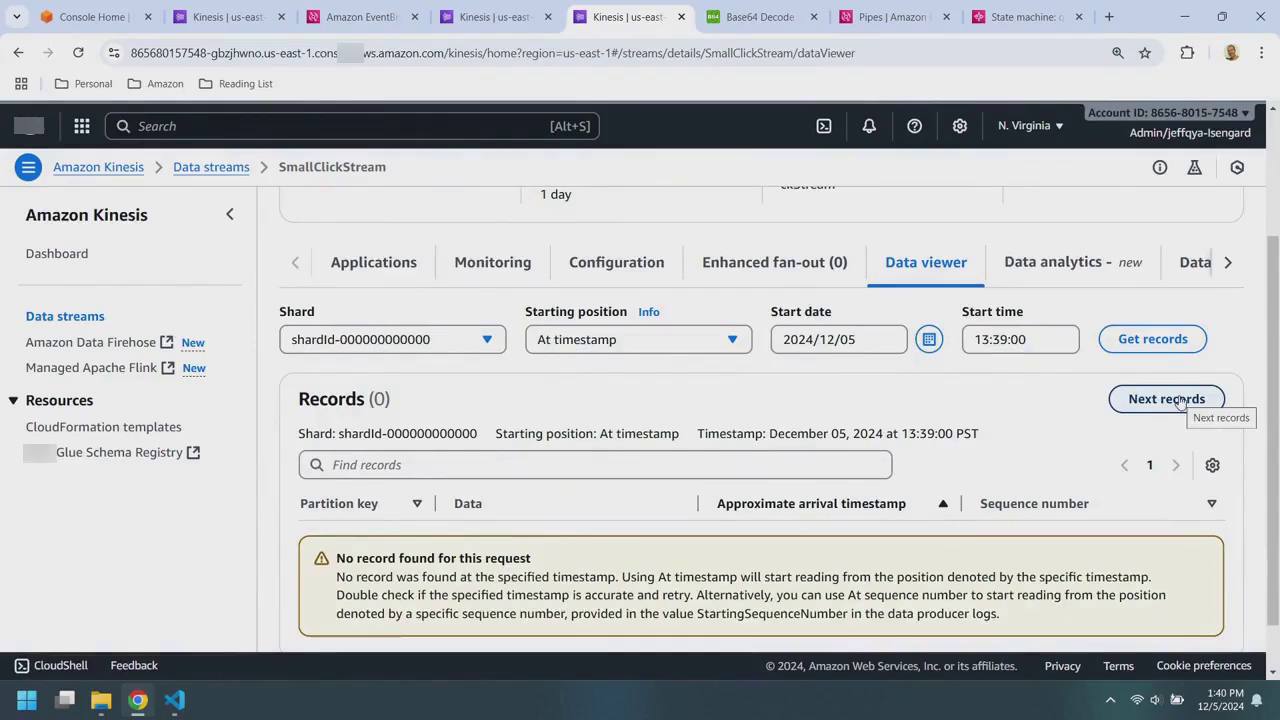Image resolution: width=1280 pixels, height=720 pixels.
Task: Open CloudFormation templates link
Action: tap(104, 427)
